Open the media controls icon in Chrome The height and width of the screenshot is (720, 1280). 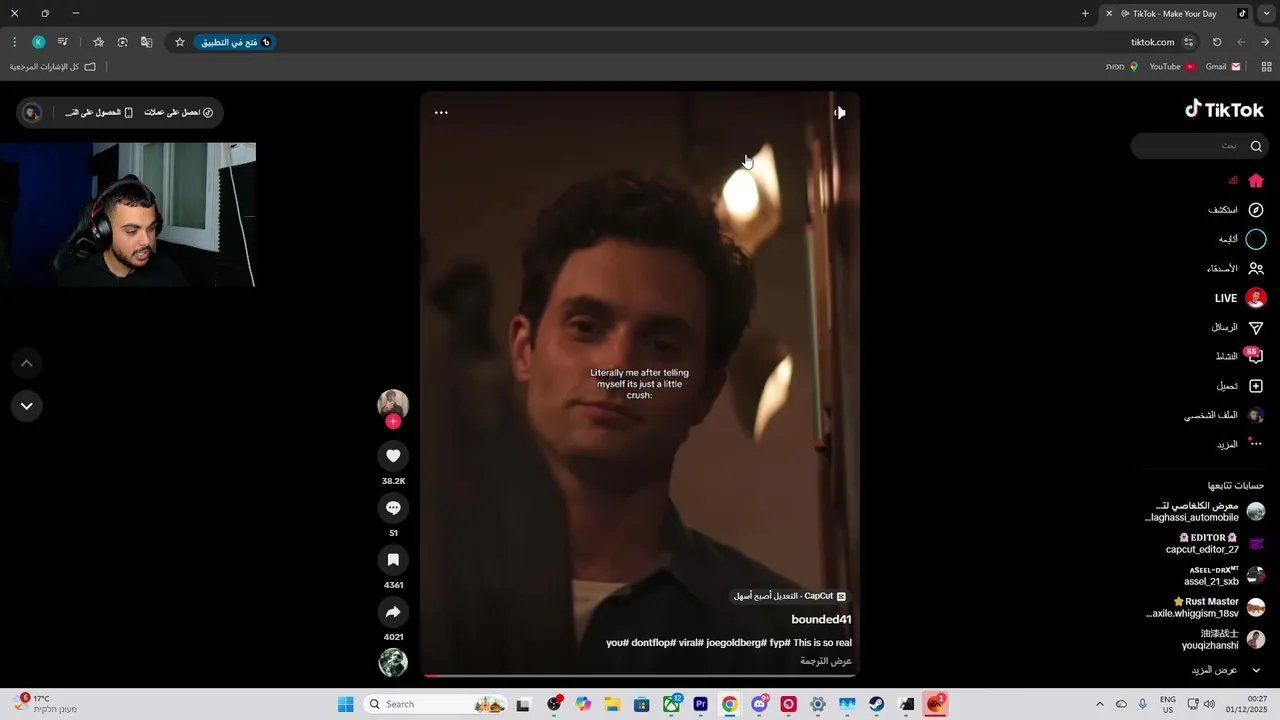pyautogui.click(x=62, y=42)
